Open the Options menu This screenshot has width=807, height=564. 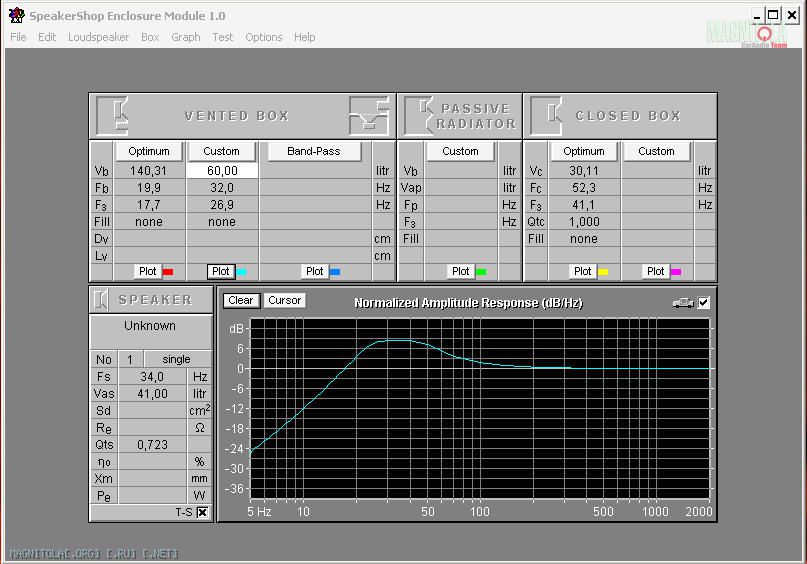pos(264,37)
